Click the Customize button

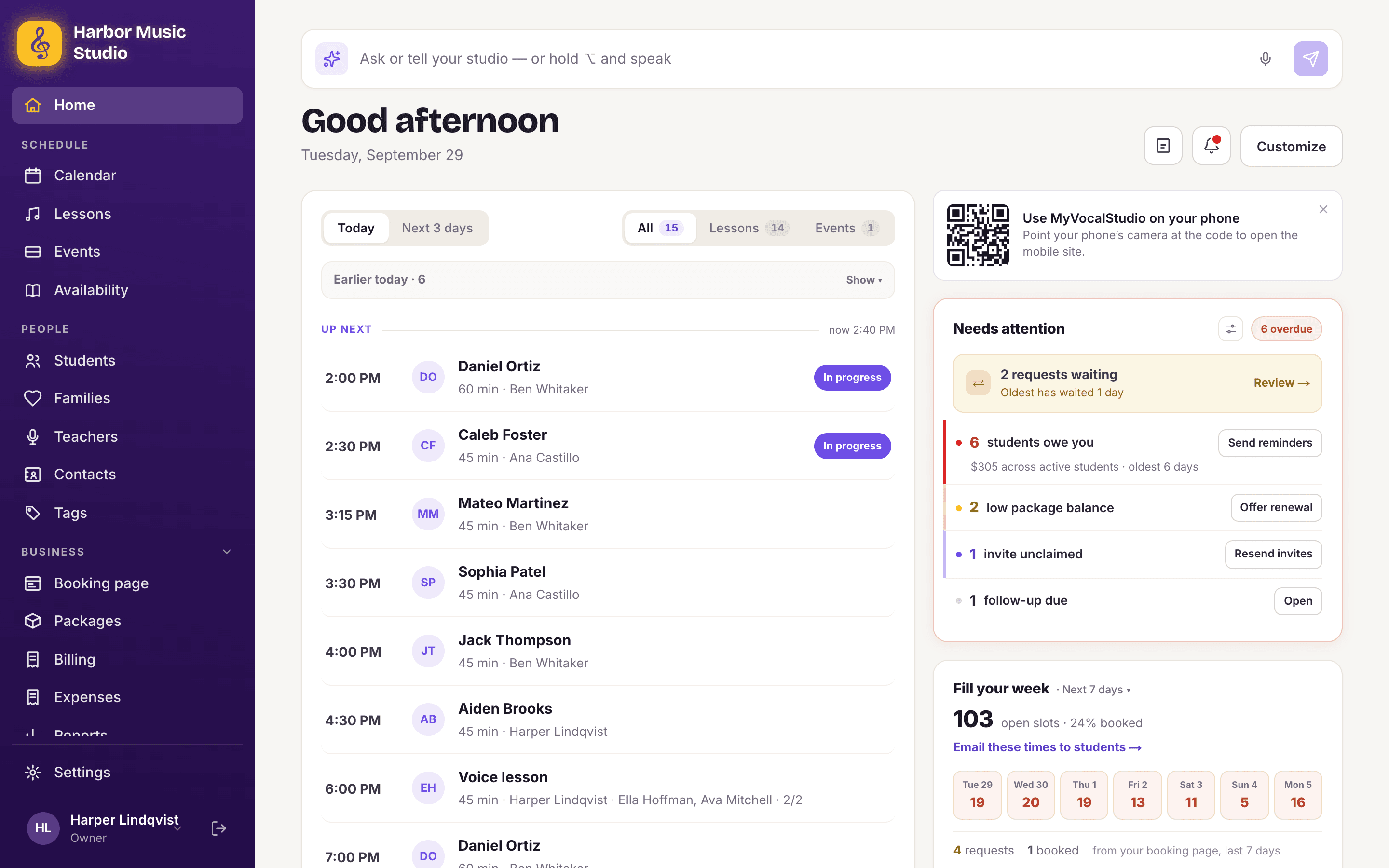click(1291, 146)
